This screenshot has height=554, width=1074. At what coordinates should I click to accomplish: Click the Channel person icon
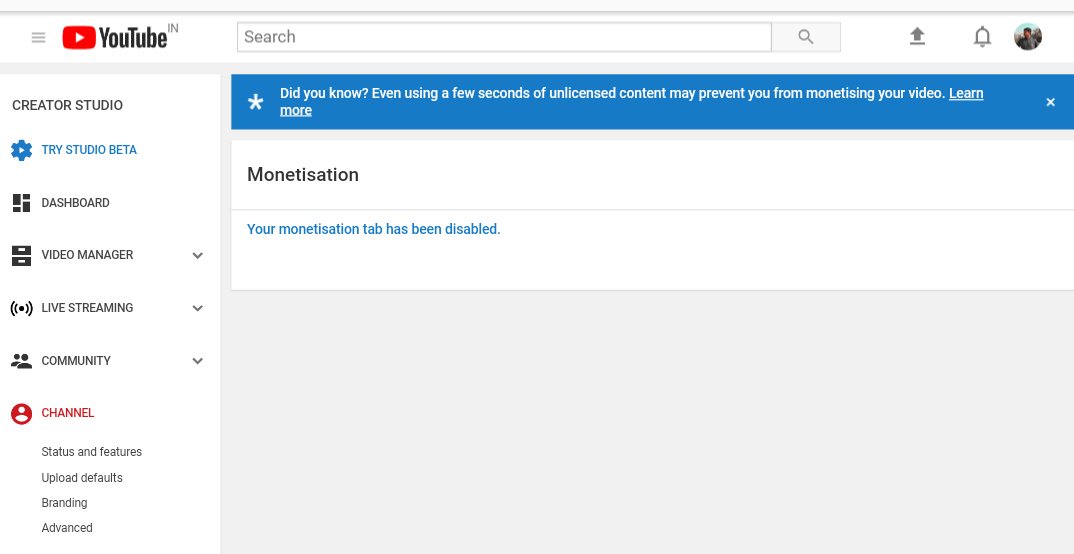pos(21,414)
